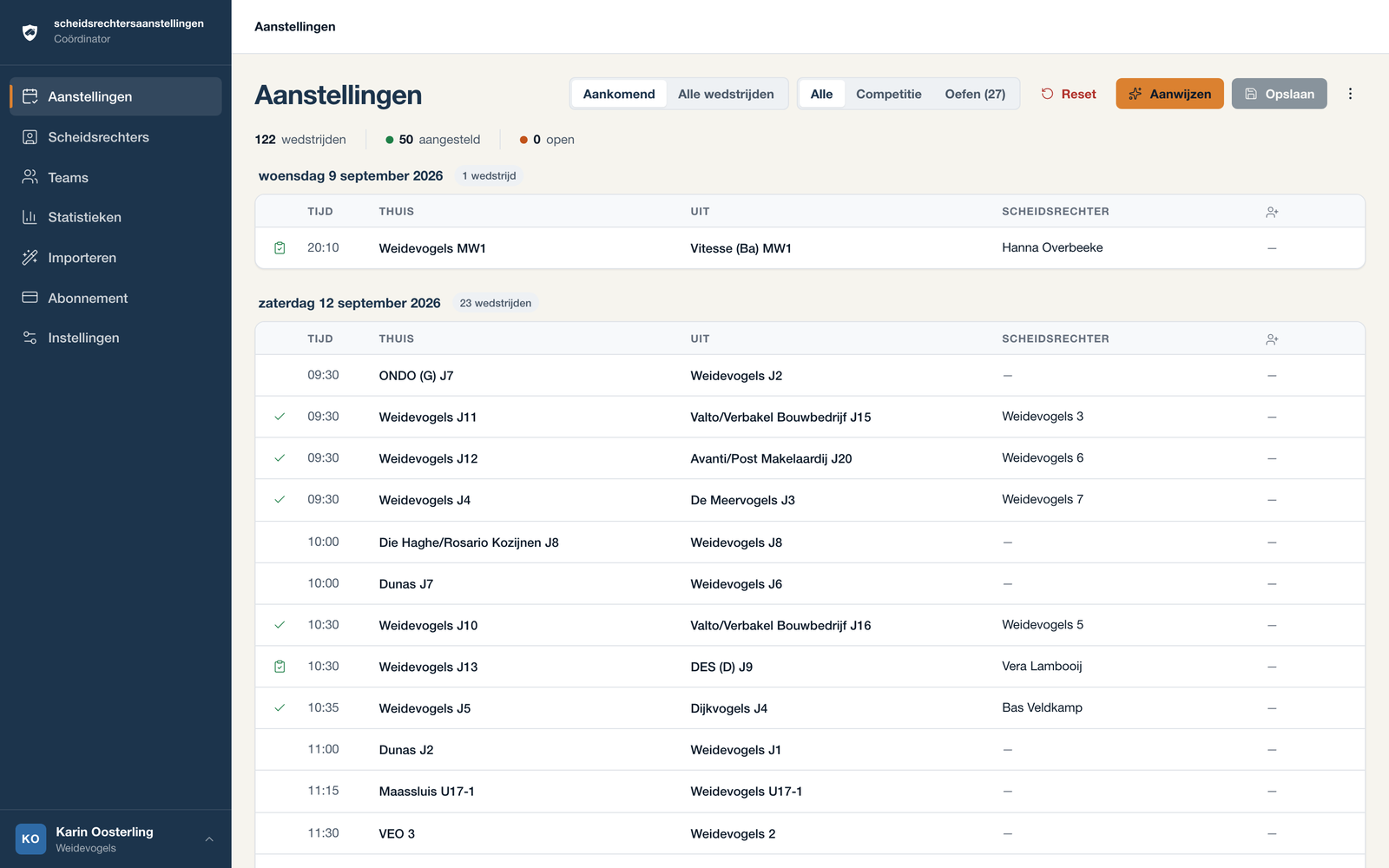The height and width of the screenshot is (868, 1389).
Task: Click the Opslaan button
Action: point(1279,94)
